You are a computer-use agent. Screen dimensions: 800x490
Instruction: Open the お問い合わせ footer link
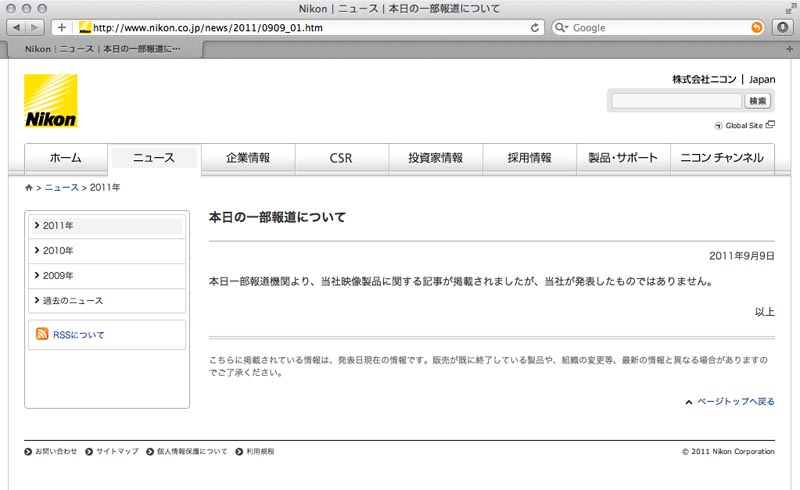tap(56, 452)
